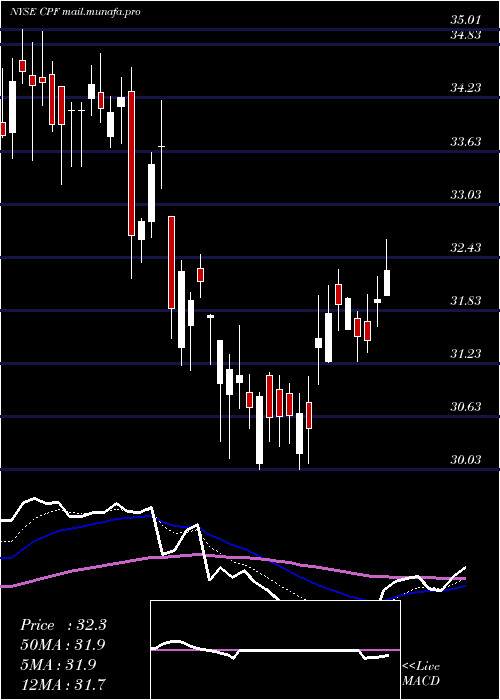Click the 31.83 price axis label
This screenshot has height=700, width=500.
tap(465, 301)
